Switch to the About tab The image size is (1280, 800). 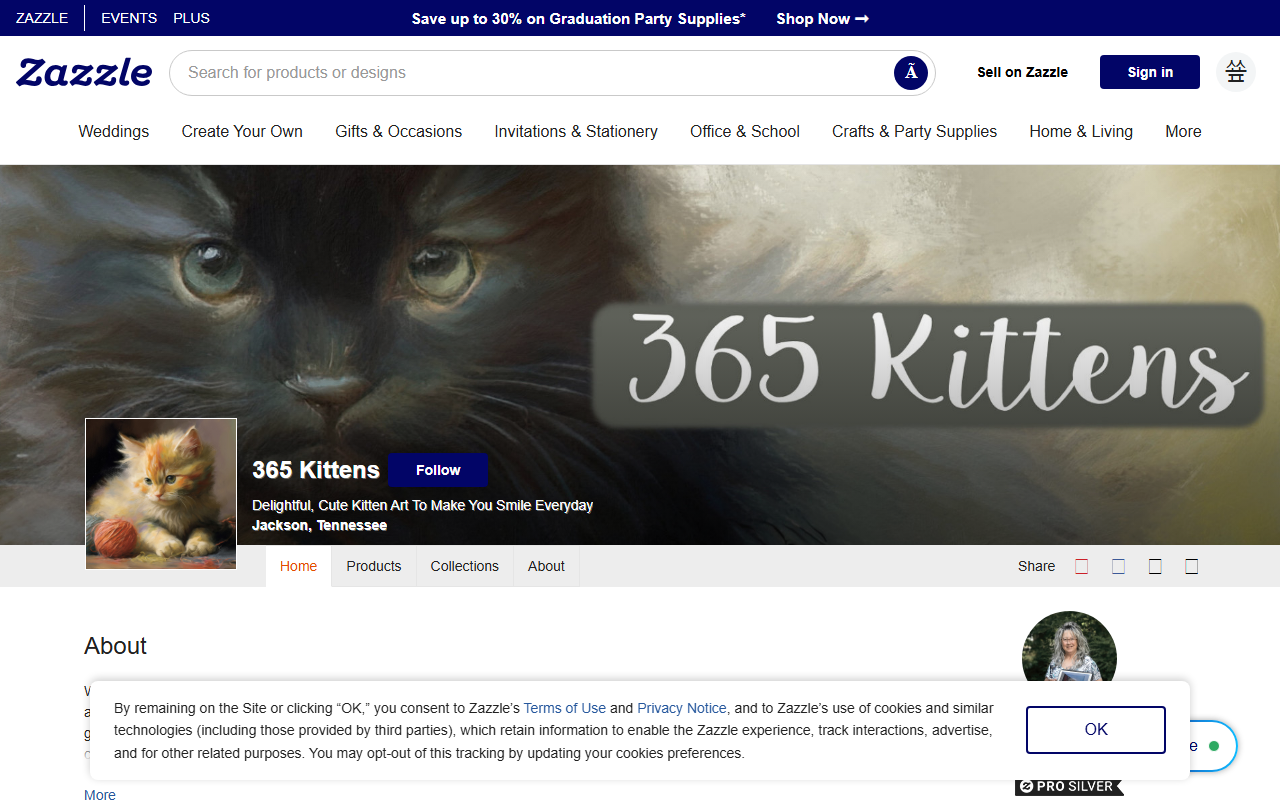point(546,566)
